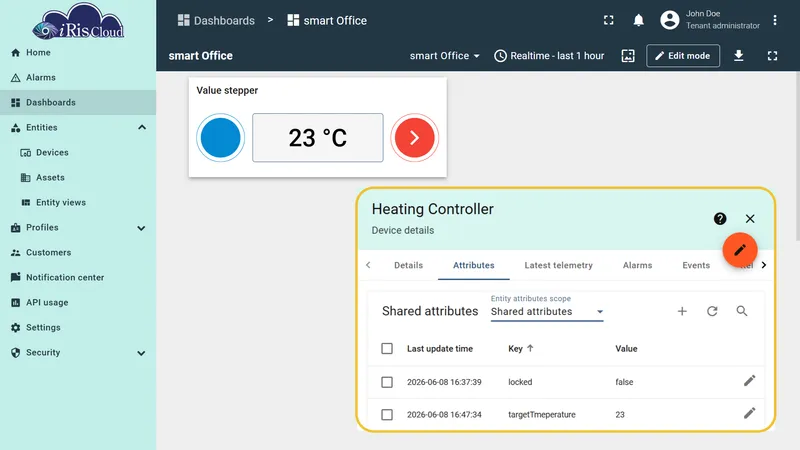
Task: Open the top-bar three-dot menu
Action: pyautogui.click(x=774, y=20)
